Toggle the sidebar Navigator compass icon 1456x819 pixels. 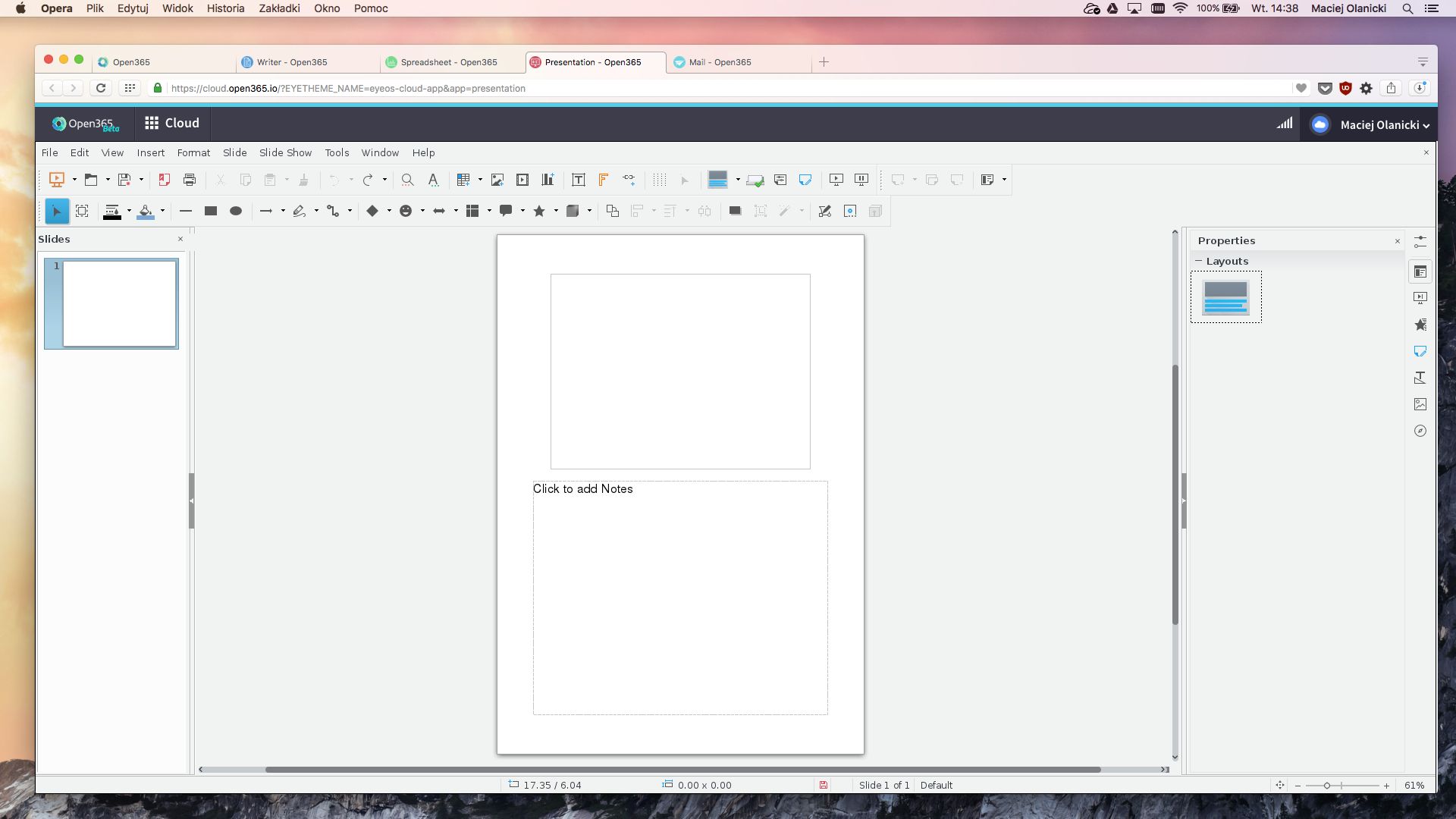(1420, 431)
